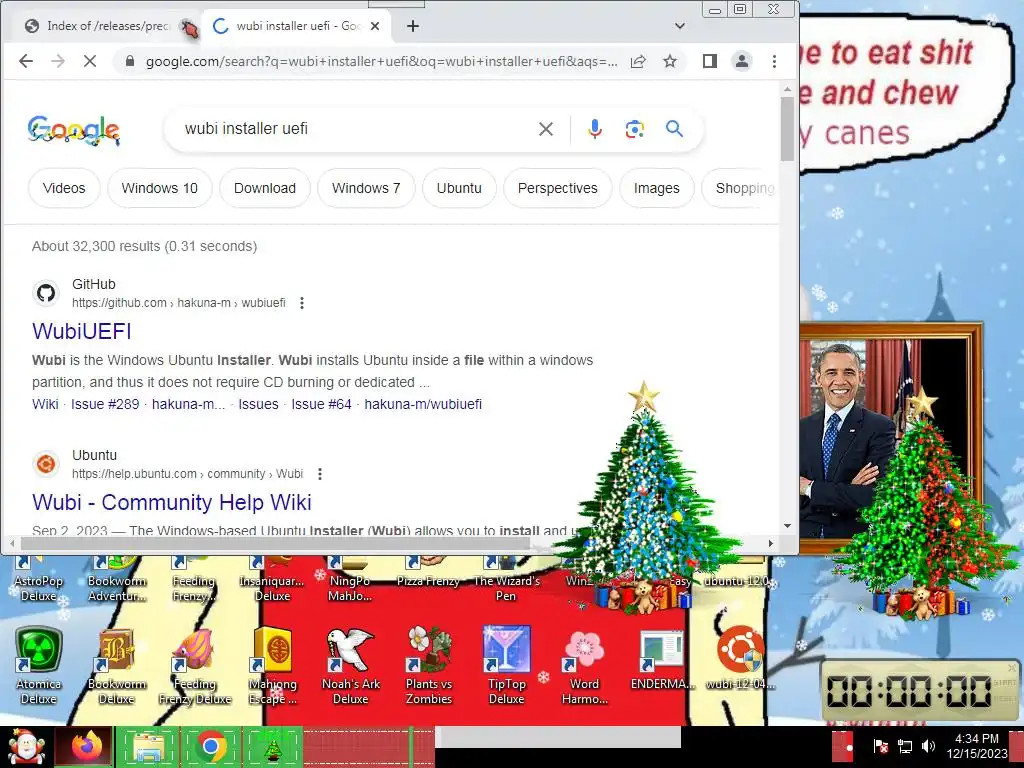
Task: Click Chrome's forward navigation arrow
Action: click(58, 61)
